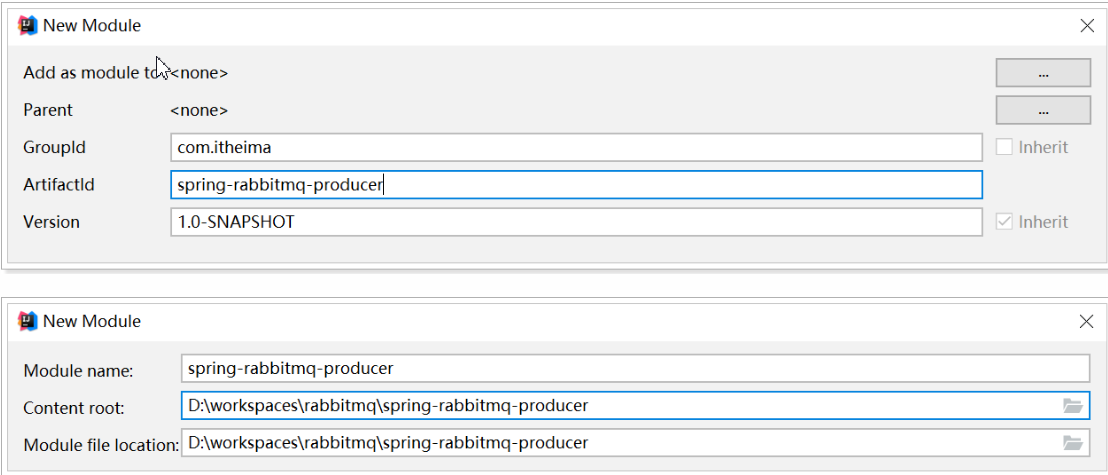1108x475 pixels.
Task: Toggle the Inherit checkbox beside GroupId
Action: (x=1005, y=148)
